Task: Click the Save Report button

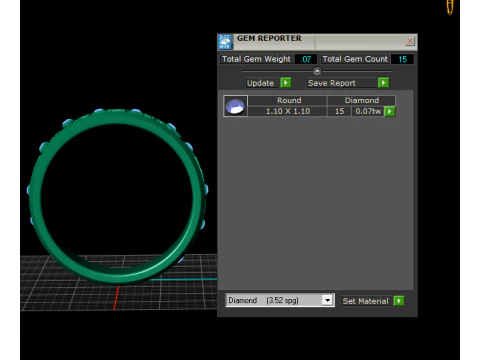Action: coord(342,83)
